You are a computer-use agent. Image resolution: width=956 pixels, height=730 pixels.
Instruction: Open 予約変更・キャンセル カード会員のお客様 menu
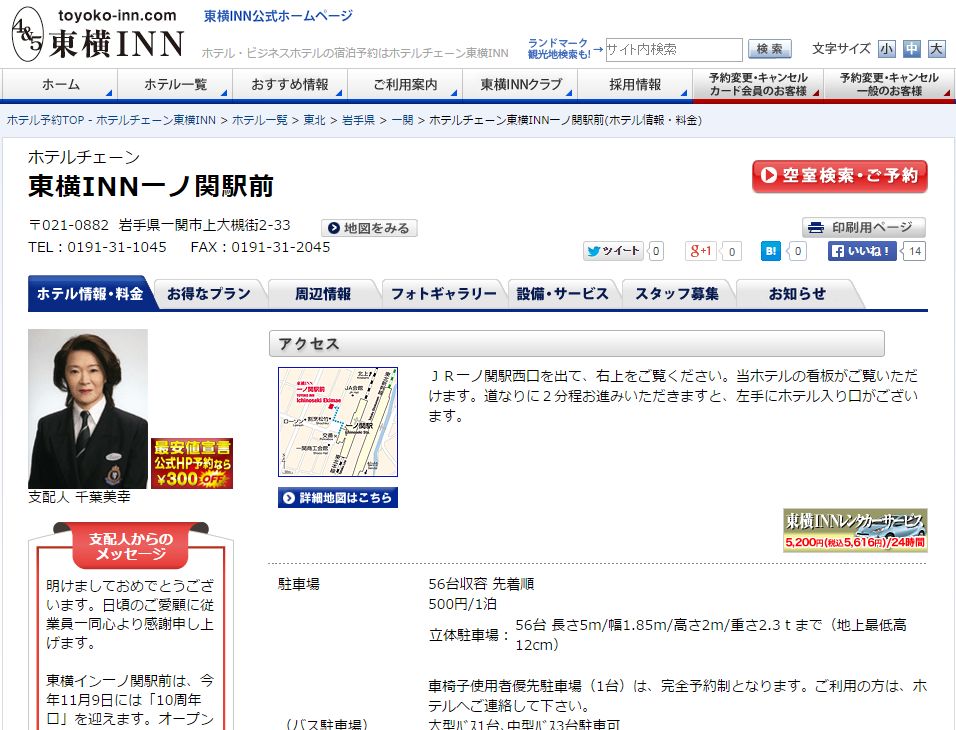pyautogui.click(x=758, y=84)
